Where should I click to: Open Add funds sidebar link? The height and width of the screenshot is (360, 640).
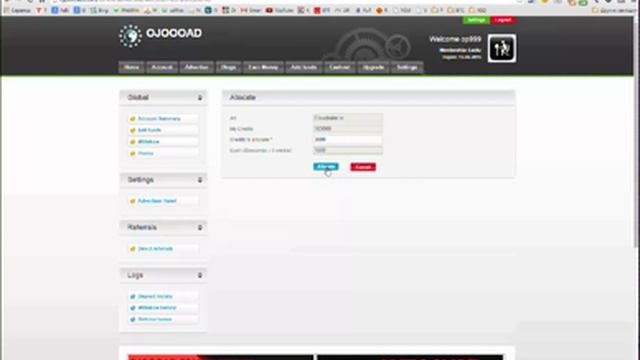pyautogui.click(x=149, y=130)
